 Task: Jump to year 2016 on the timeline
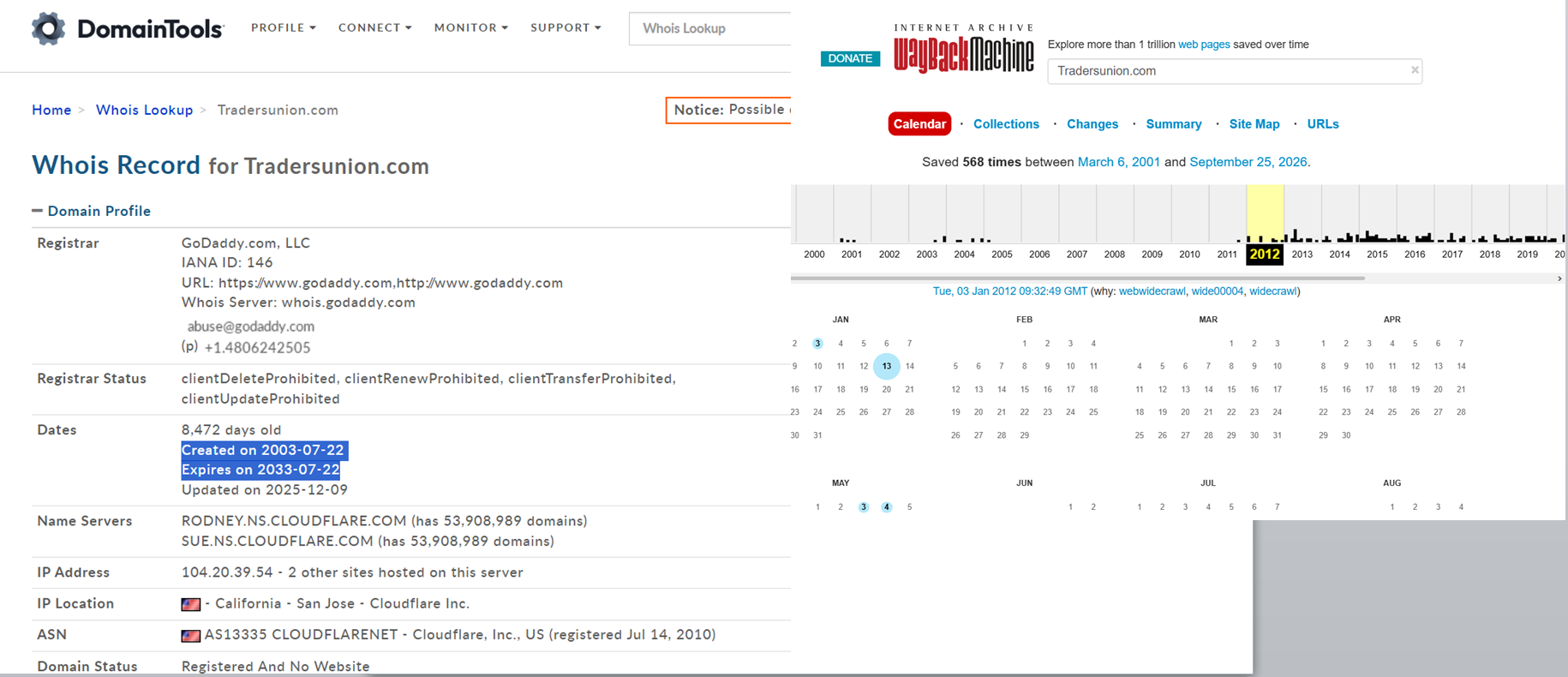click(1415, 255)
